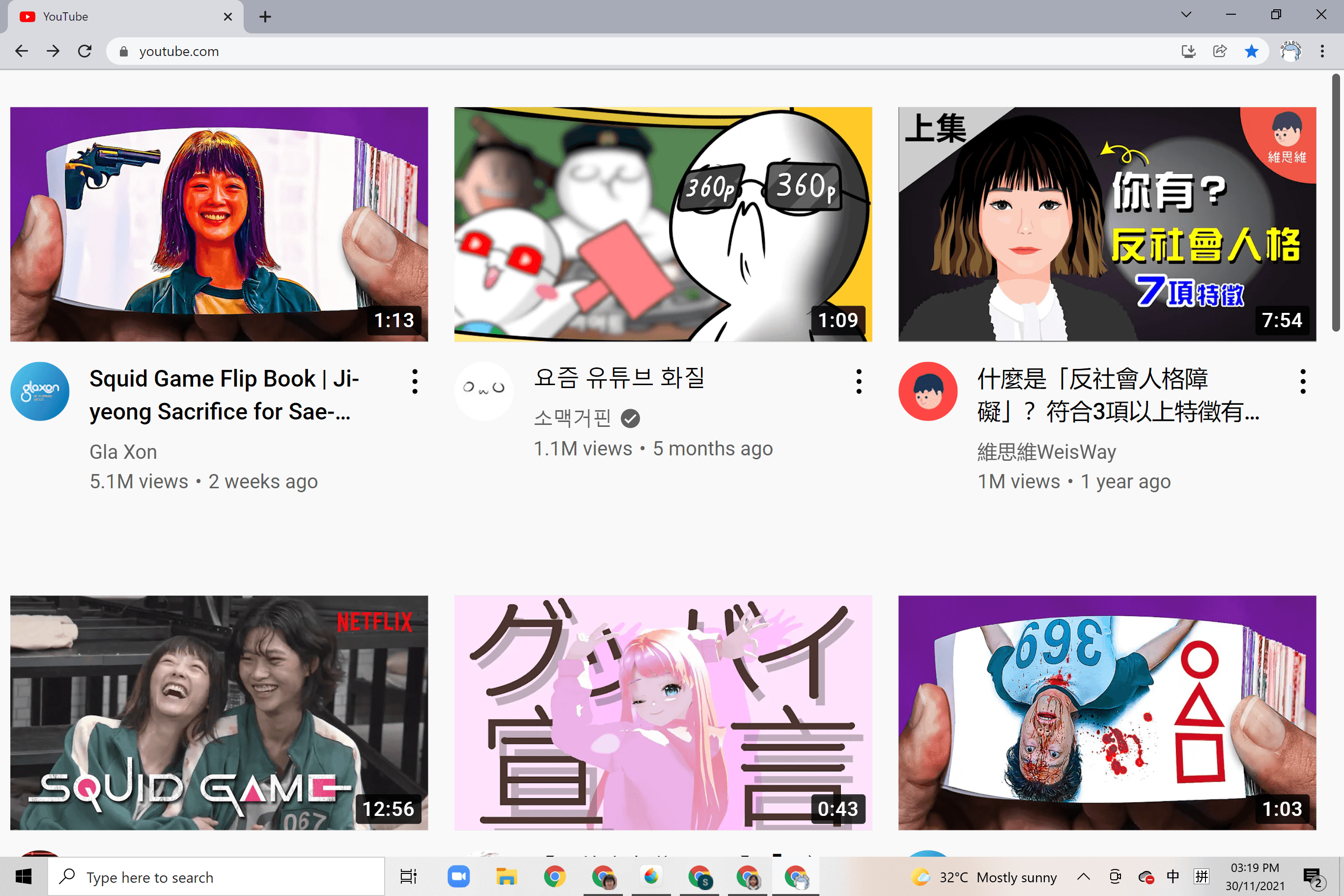Click the share page icon in address bar
The image size is (1344, 896).
[x=1219, y=52]
